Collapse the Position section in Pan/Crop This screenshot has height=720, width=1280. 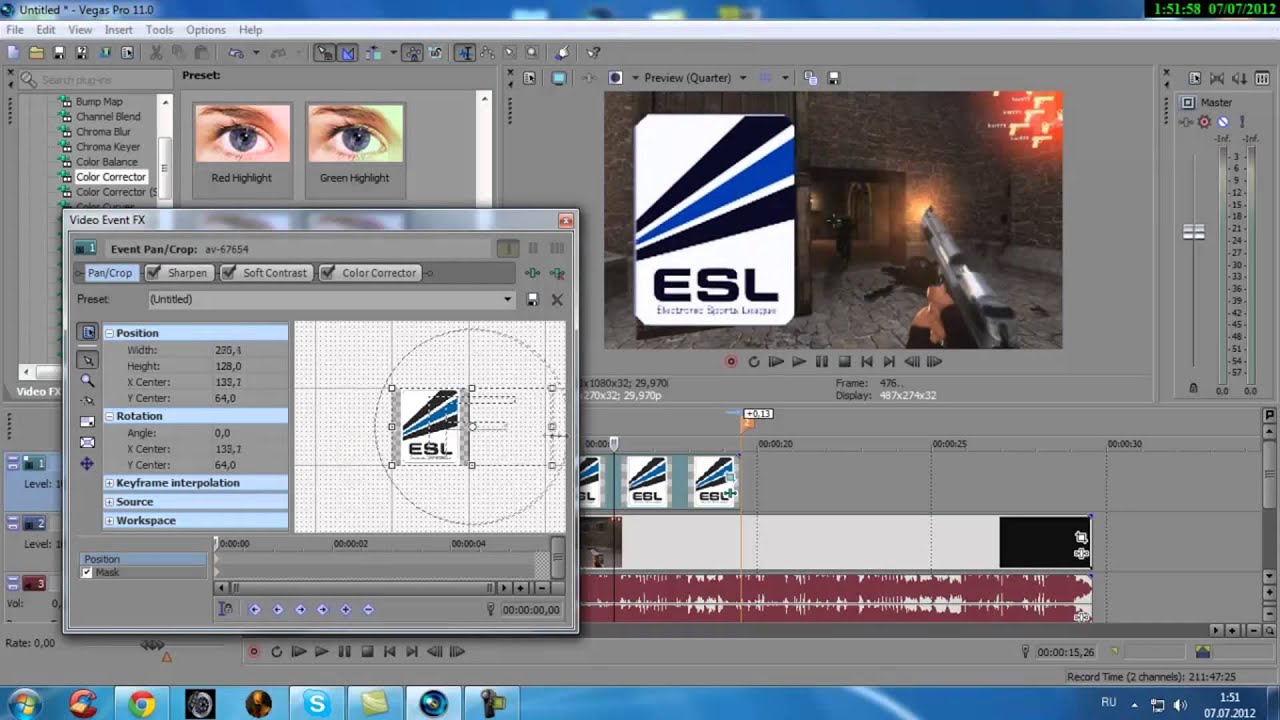(110, 333)
